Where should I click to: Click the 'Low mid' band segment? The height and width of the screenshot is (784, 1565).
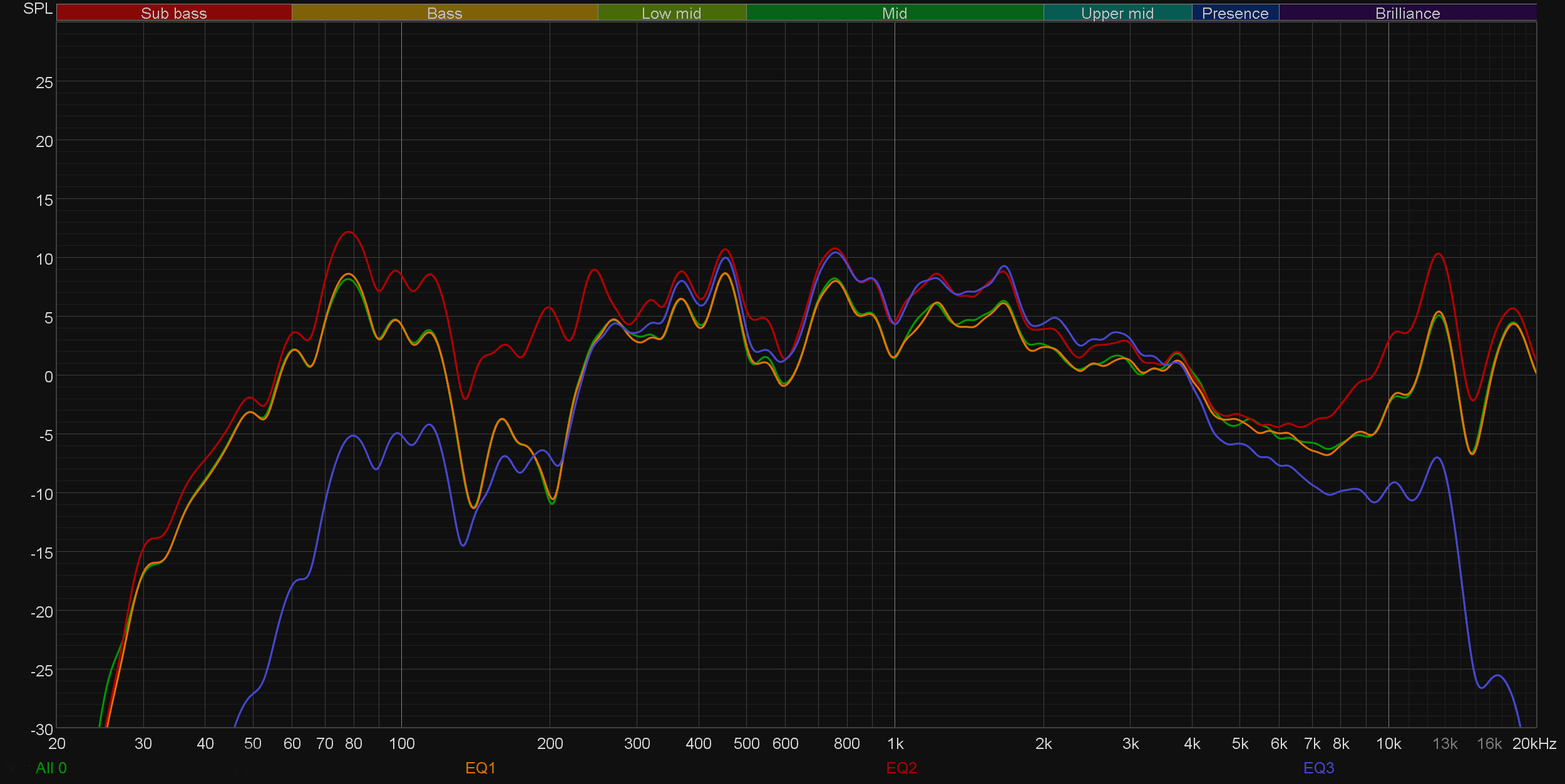click(x=671, y=13)
